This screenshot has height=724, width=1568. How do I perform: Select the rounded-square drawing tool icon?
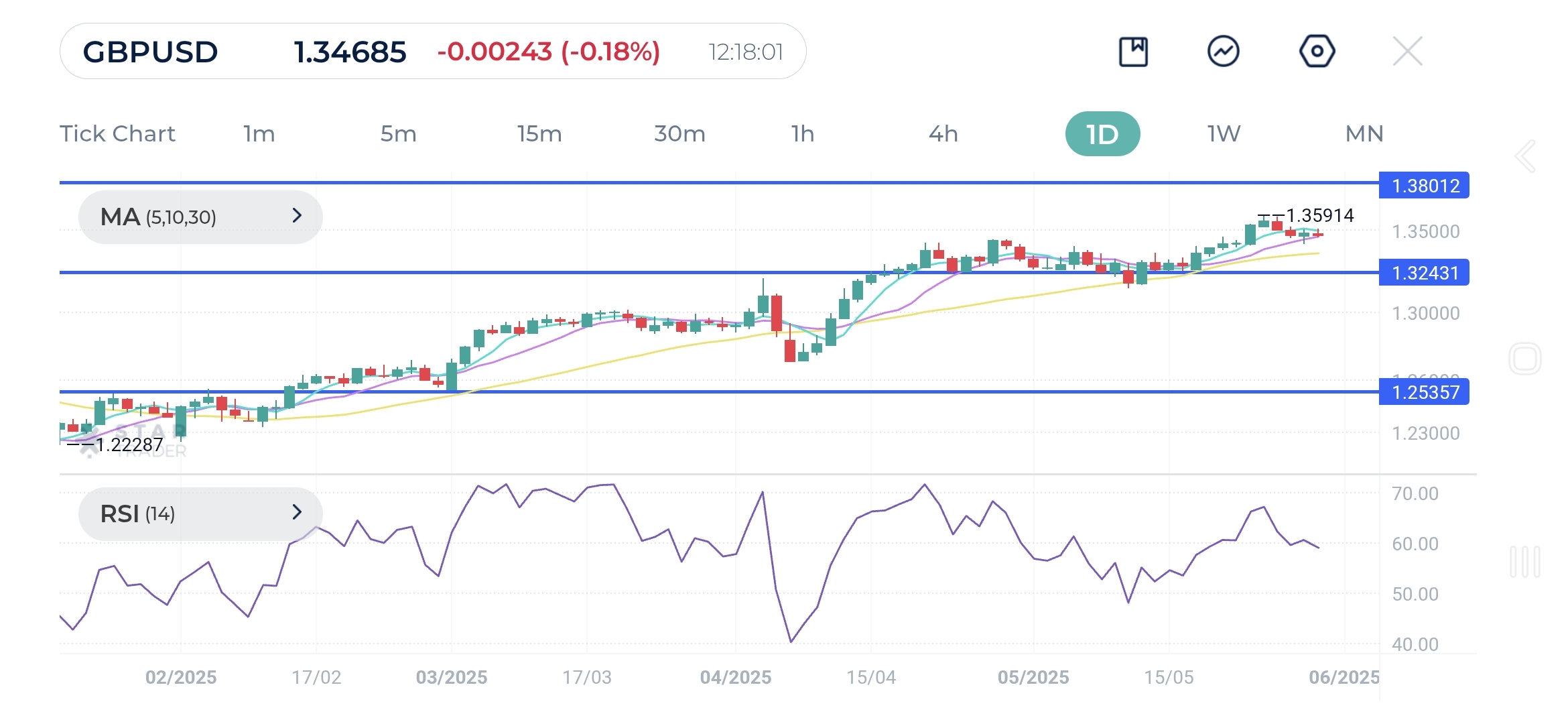coord(1525,358)
